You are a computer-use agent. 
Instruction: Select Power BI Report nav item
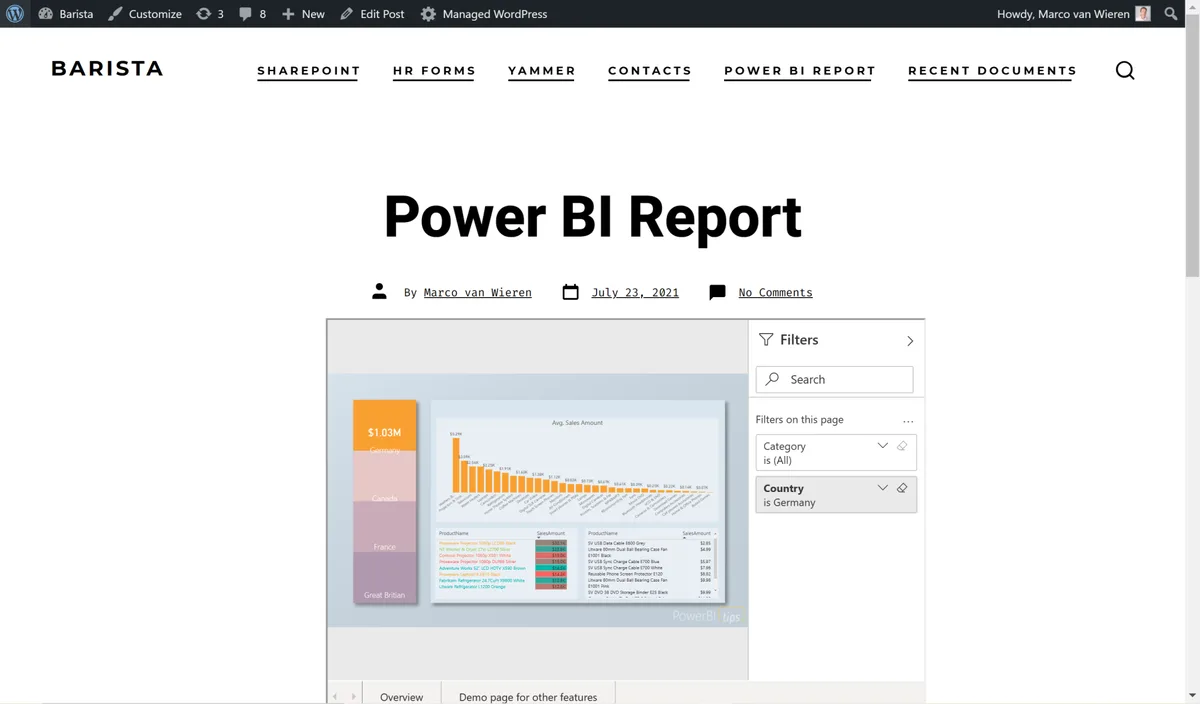[x=800, y=71]
